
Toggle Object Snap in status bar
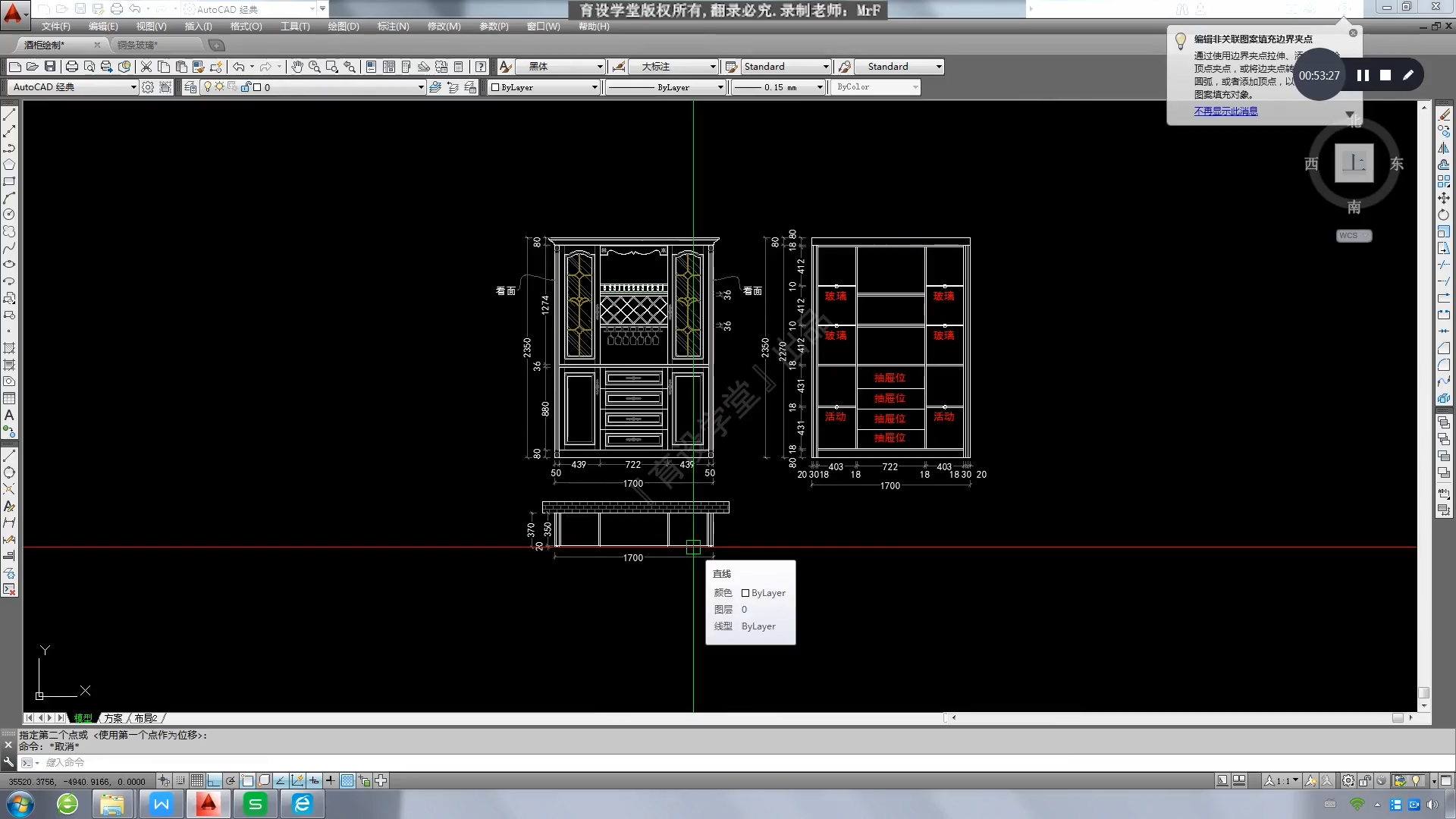[247, 780]
